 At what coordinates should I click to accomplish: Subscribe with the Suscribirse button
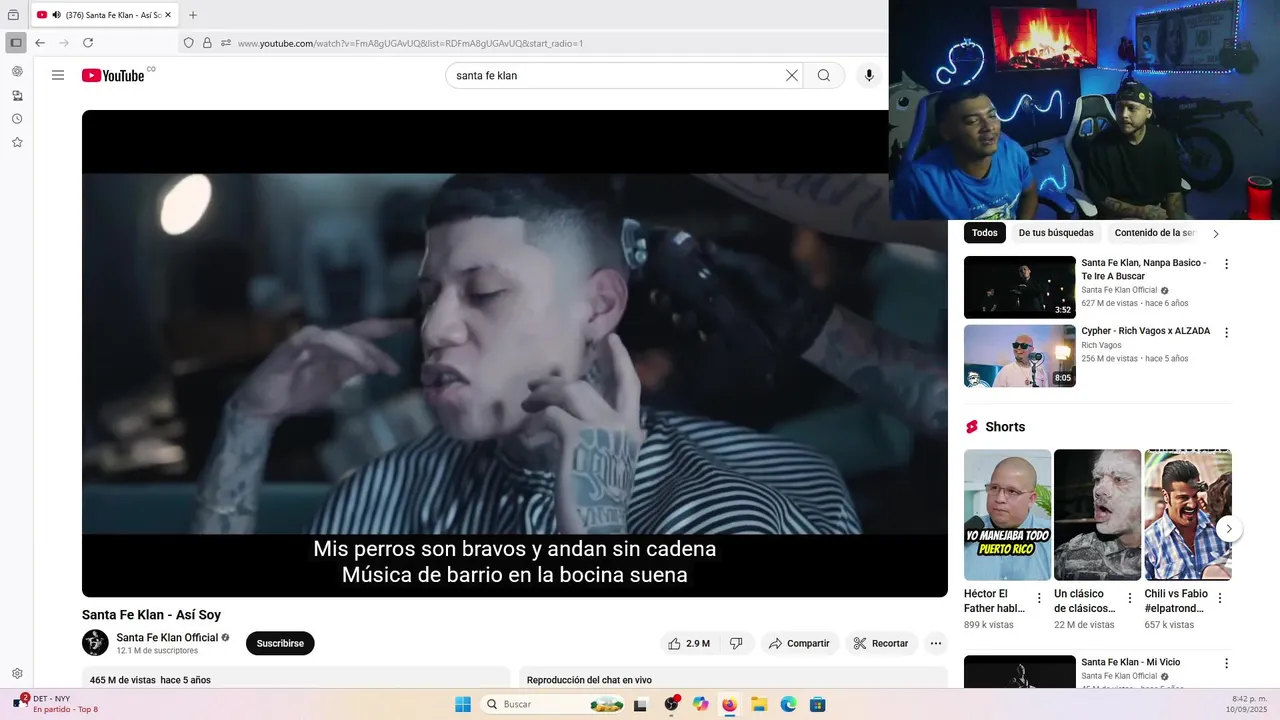[x=280, y=643]
